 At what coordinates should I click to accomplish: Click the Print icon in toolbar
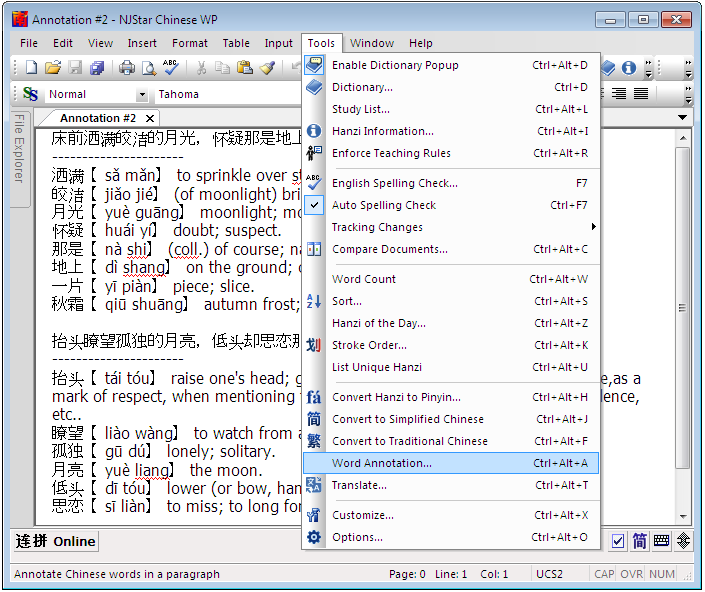pos(127,68)
